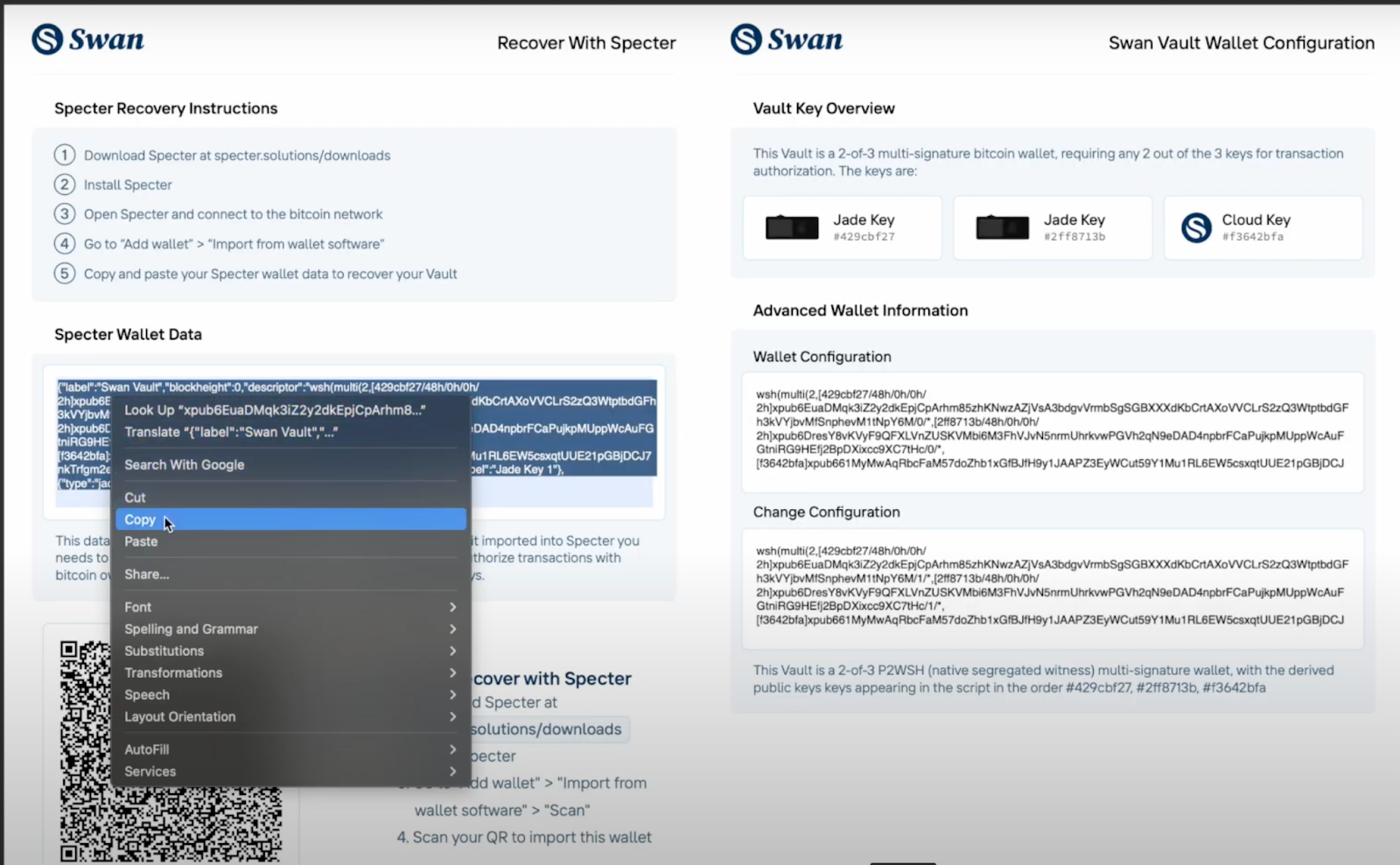Click 'Go to "Add wallet" > "Import from wallet software"' step
The image size is (1400, 865).
tap(234, 244)
